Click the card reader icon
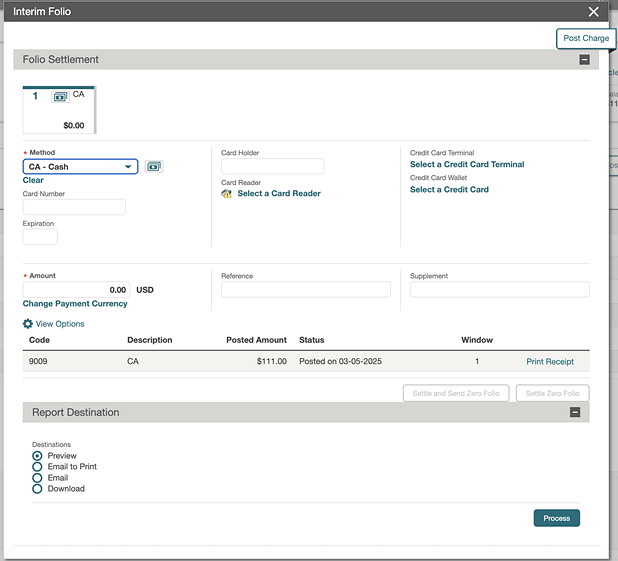This screenshot has width=618, height=561. pos(227,194)
